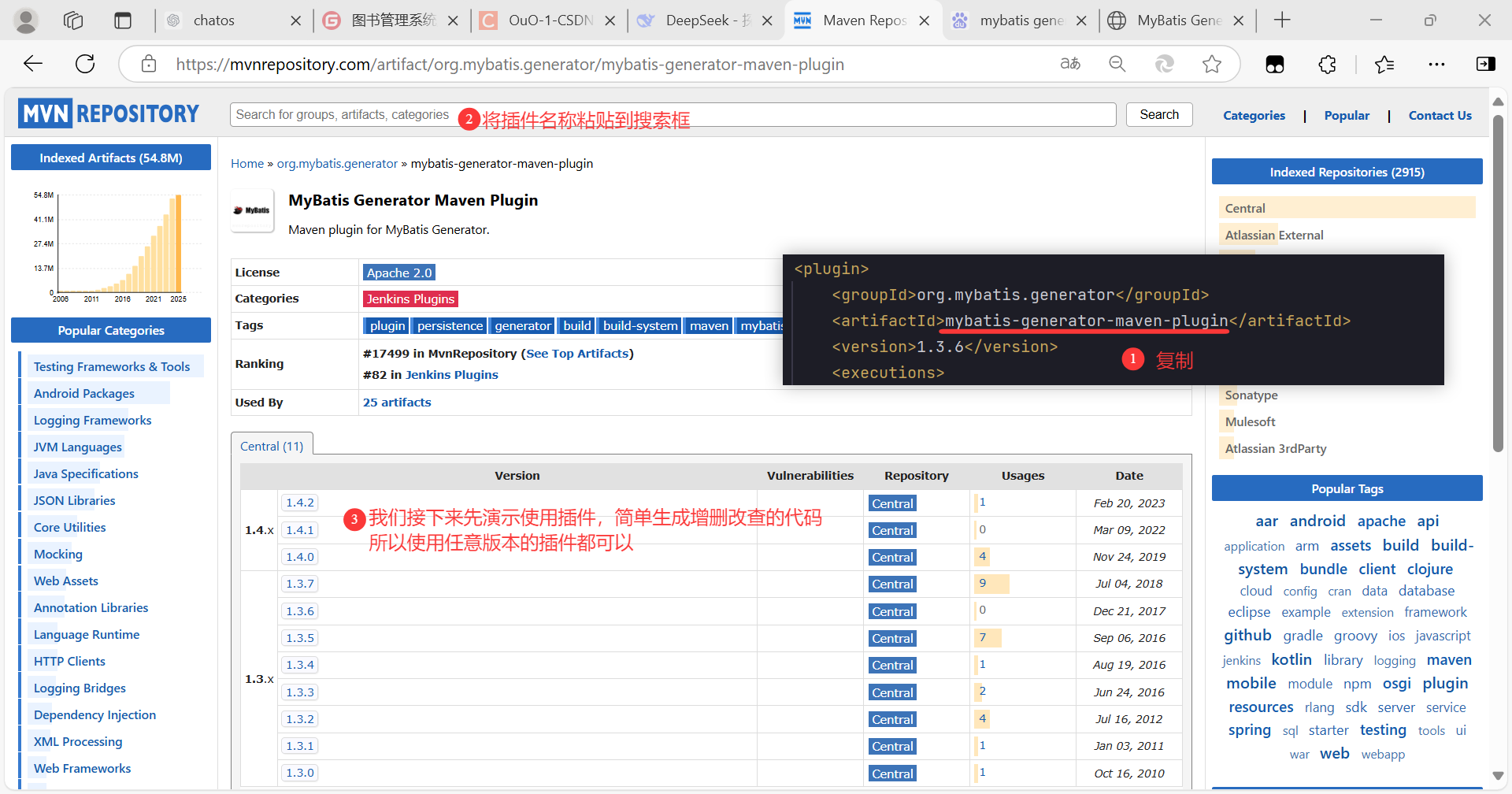This screenshot has width=1512, height=794.
Task: Open version 1.4.2
Action: (300, 503)
